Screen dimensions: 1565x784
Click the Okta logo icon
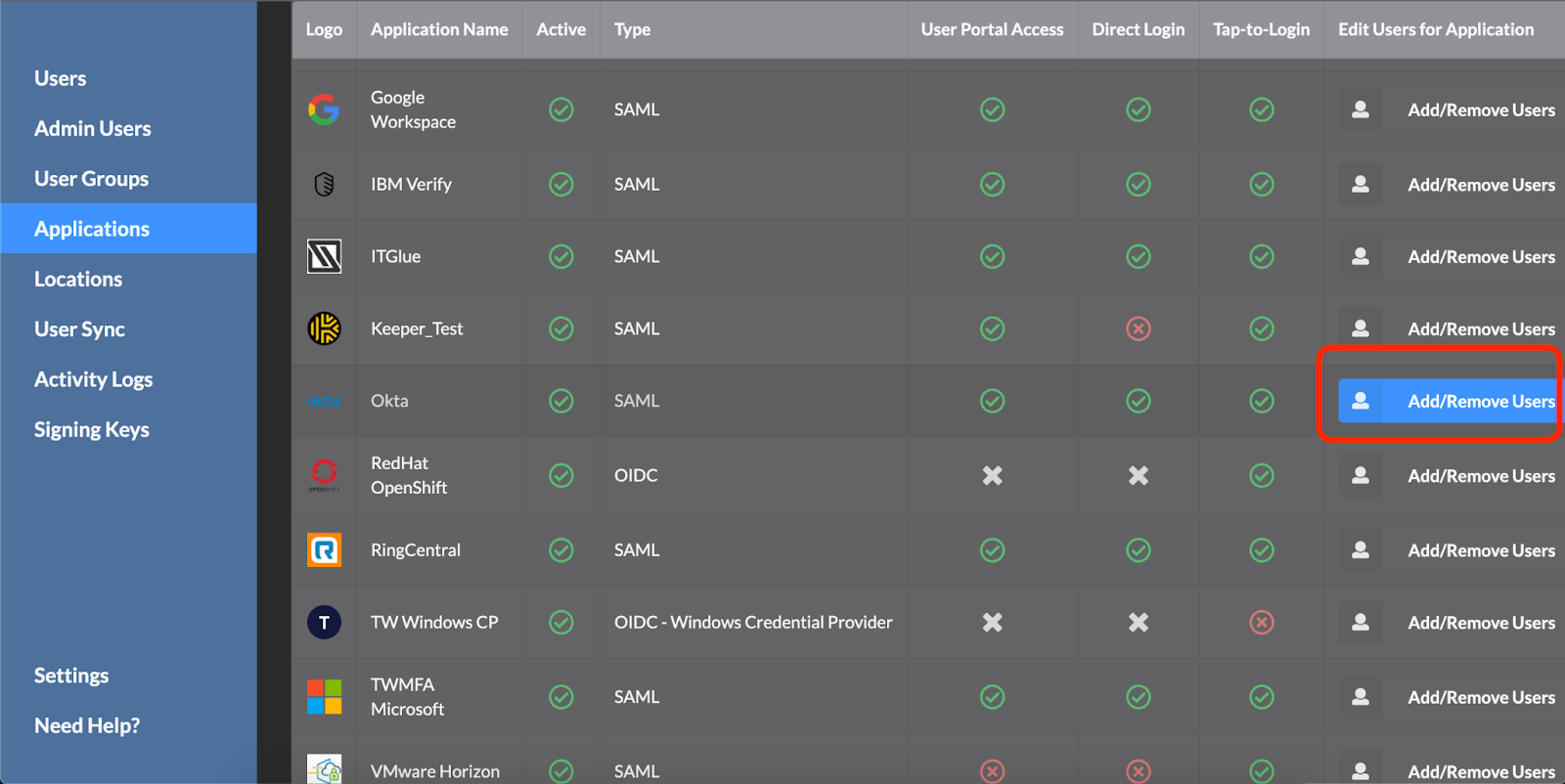tap(324, 401)
